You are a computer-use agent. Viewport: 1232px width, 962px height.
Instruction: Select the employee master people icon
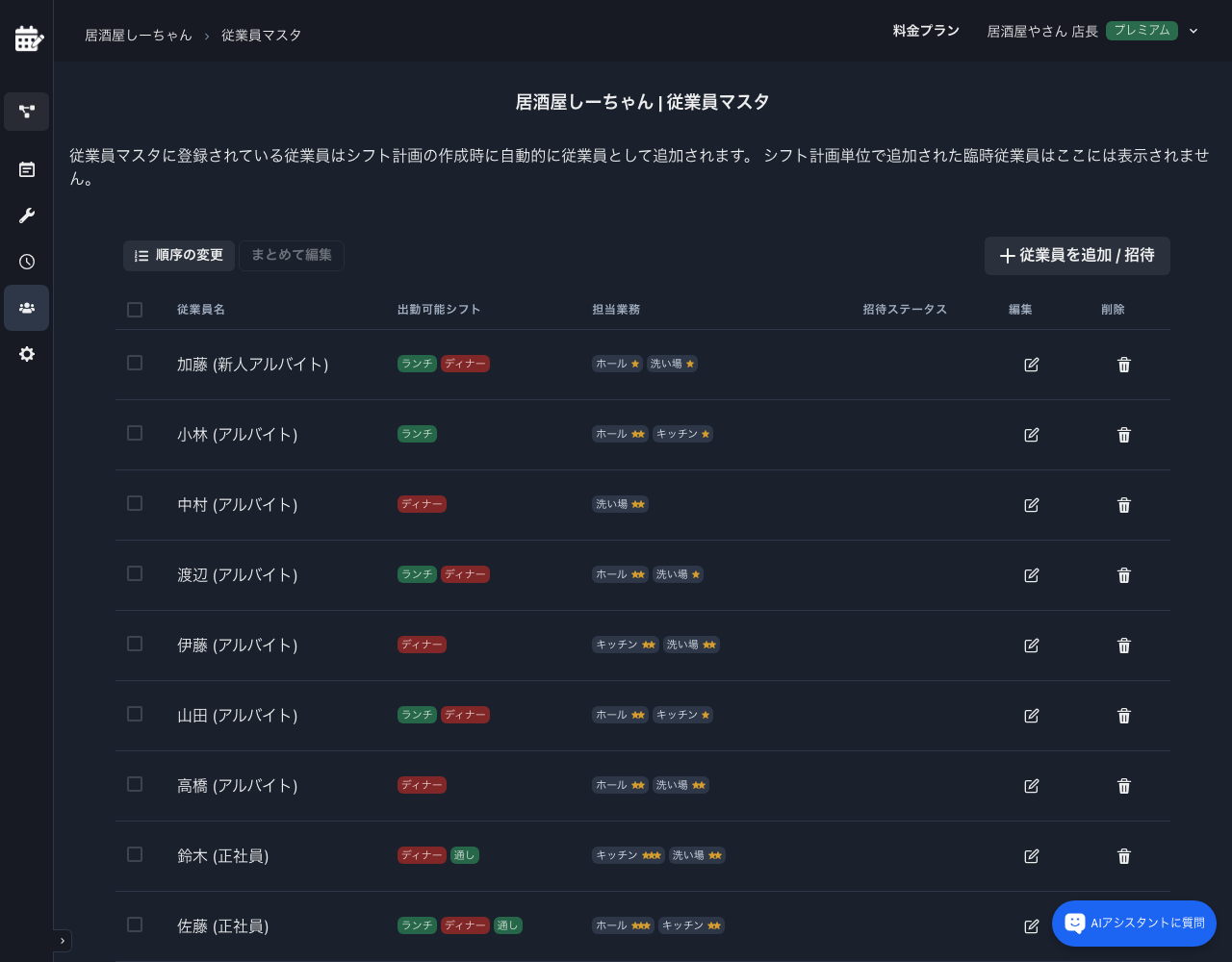pyautogui.click(x=26, y=308)
